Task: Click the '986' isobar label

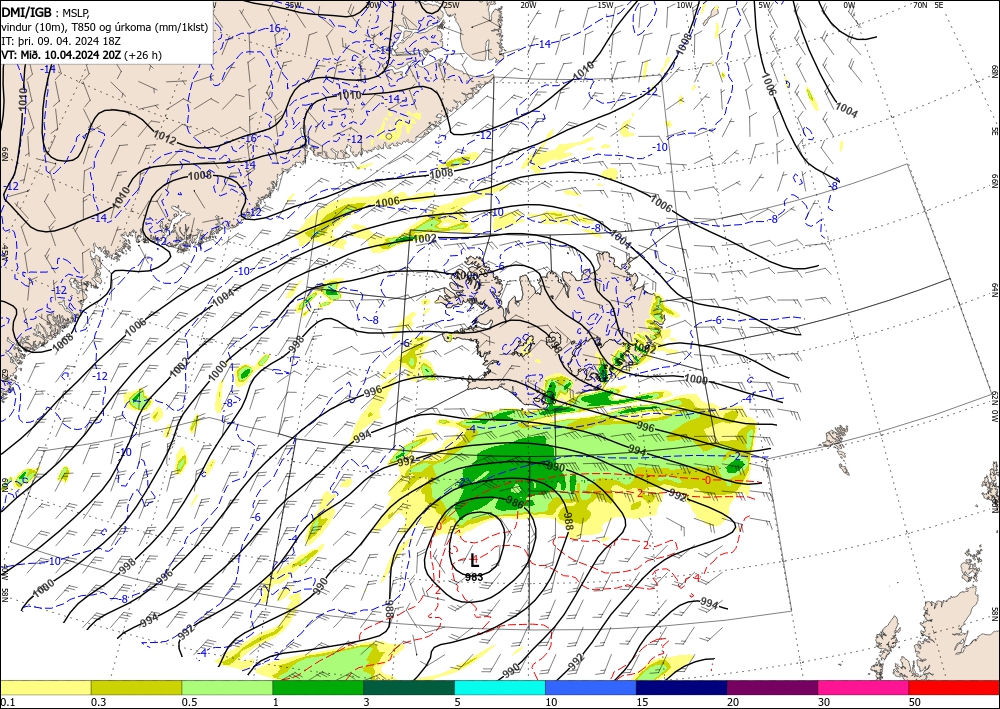Action: coord(514,504)
